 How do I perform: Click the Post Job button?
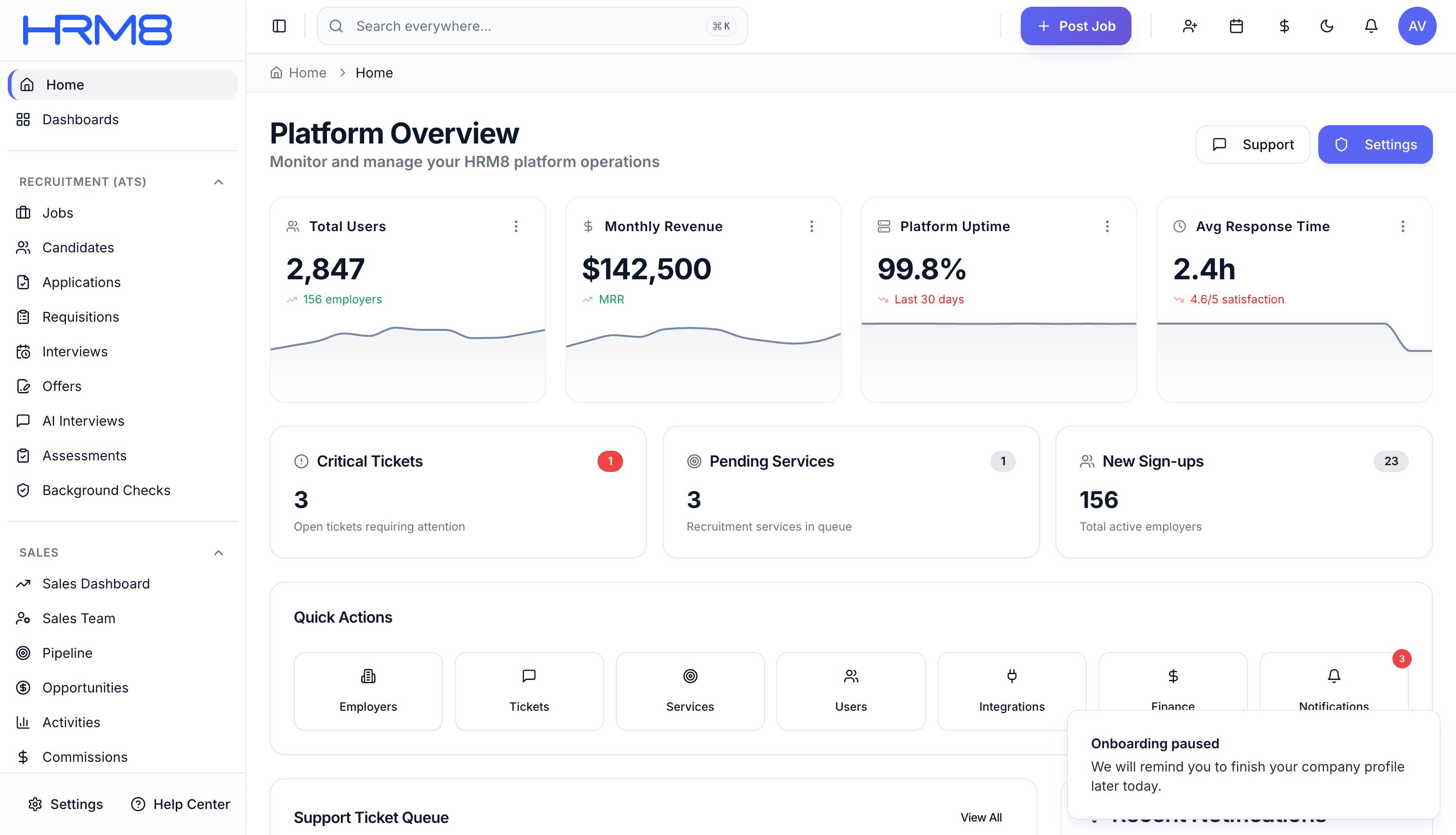click(1075, 26)
